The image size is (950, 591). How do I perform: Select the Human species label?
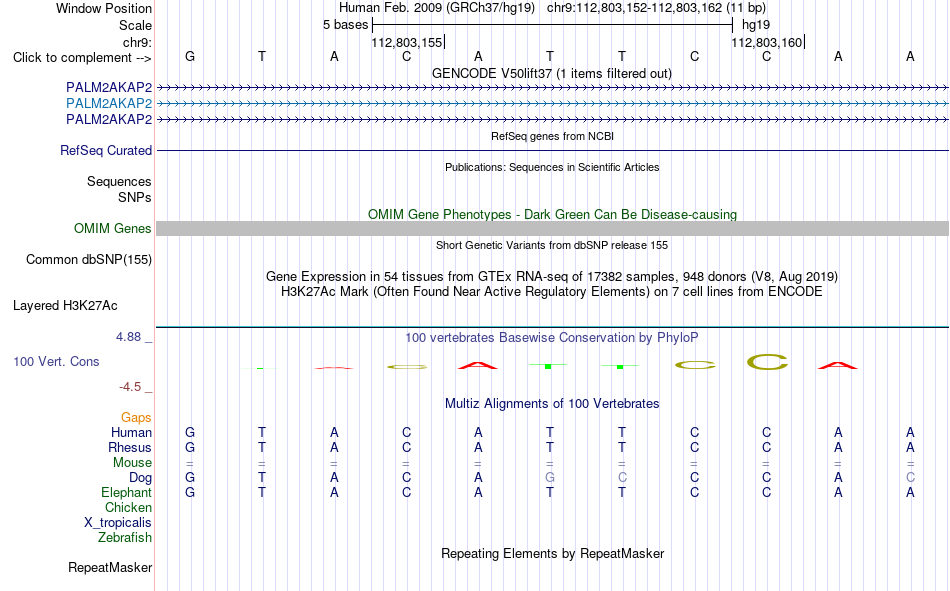pos(131,432)
